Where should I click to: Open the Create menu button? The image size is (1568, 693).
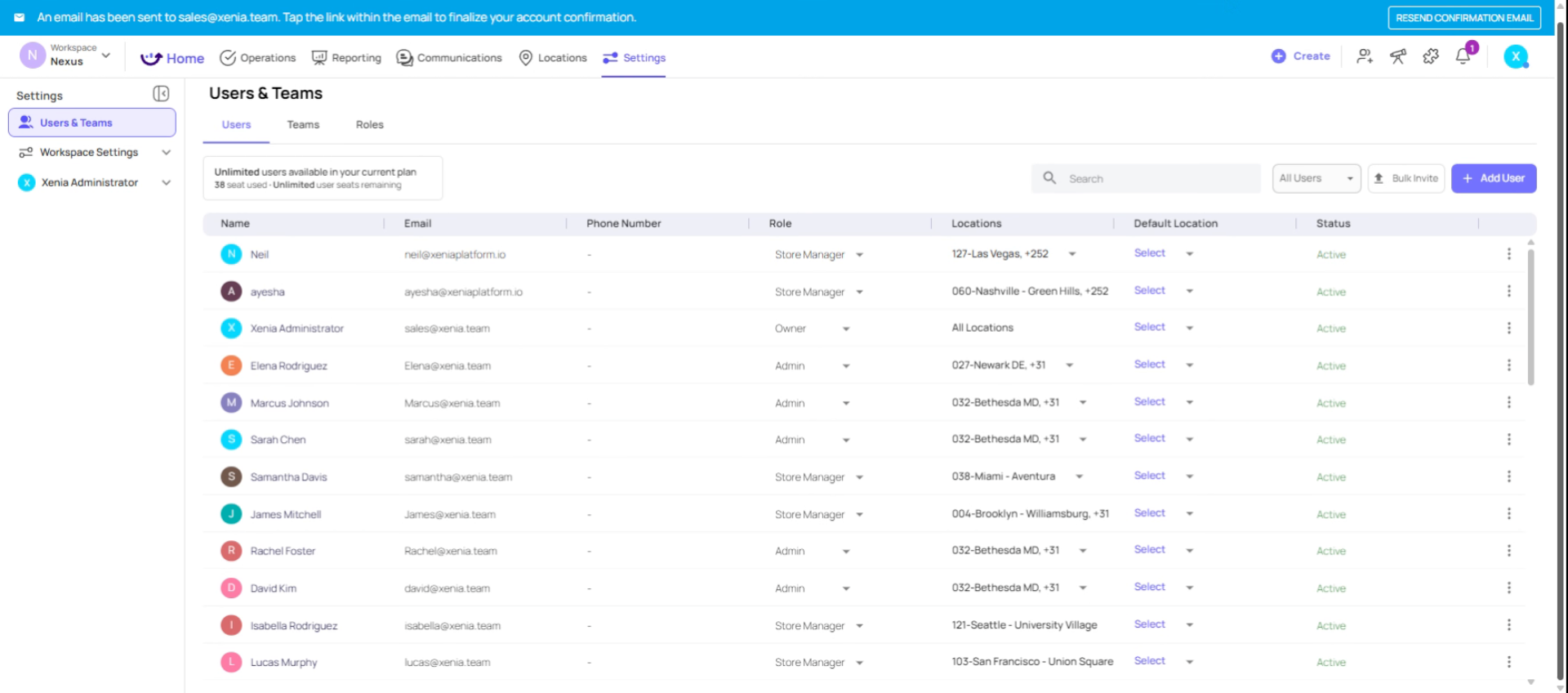tap(1301, 56)
